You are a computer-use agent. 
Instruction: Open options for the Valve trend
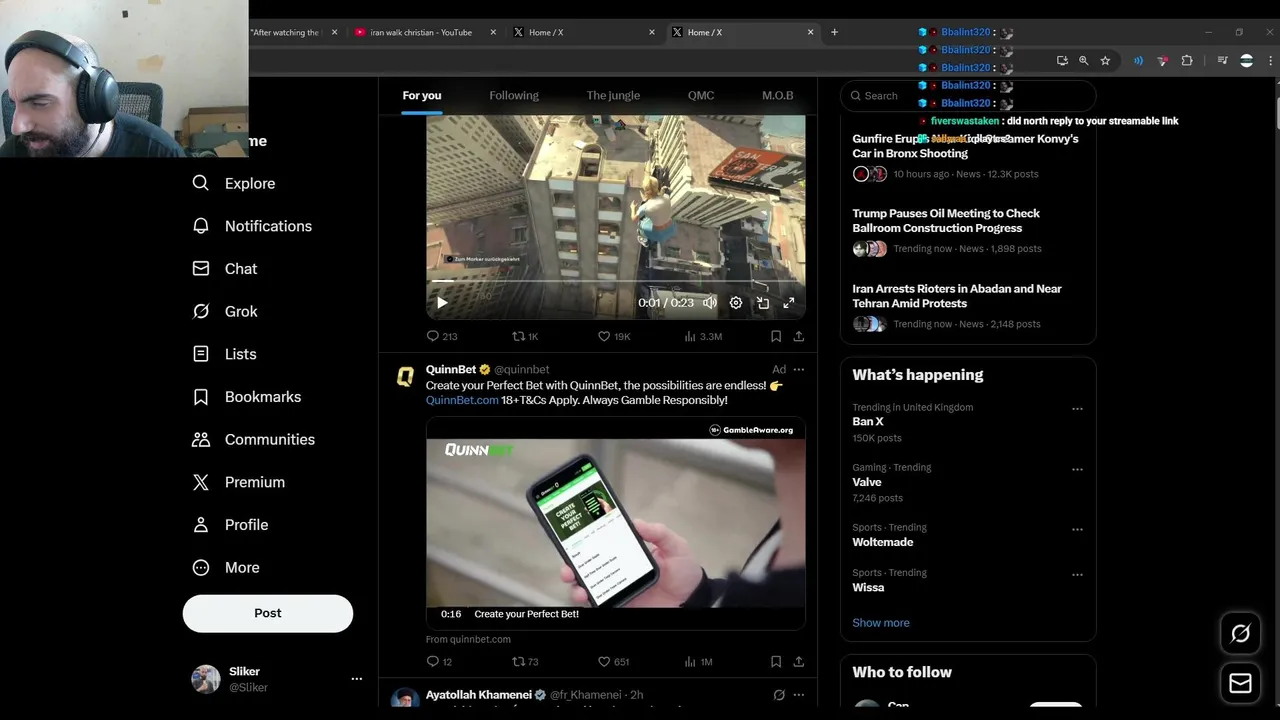point(1077,469)
